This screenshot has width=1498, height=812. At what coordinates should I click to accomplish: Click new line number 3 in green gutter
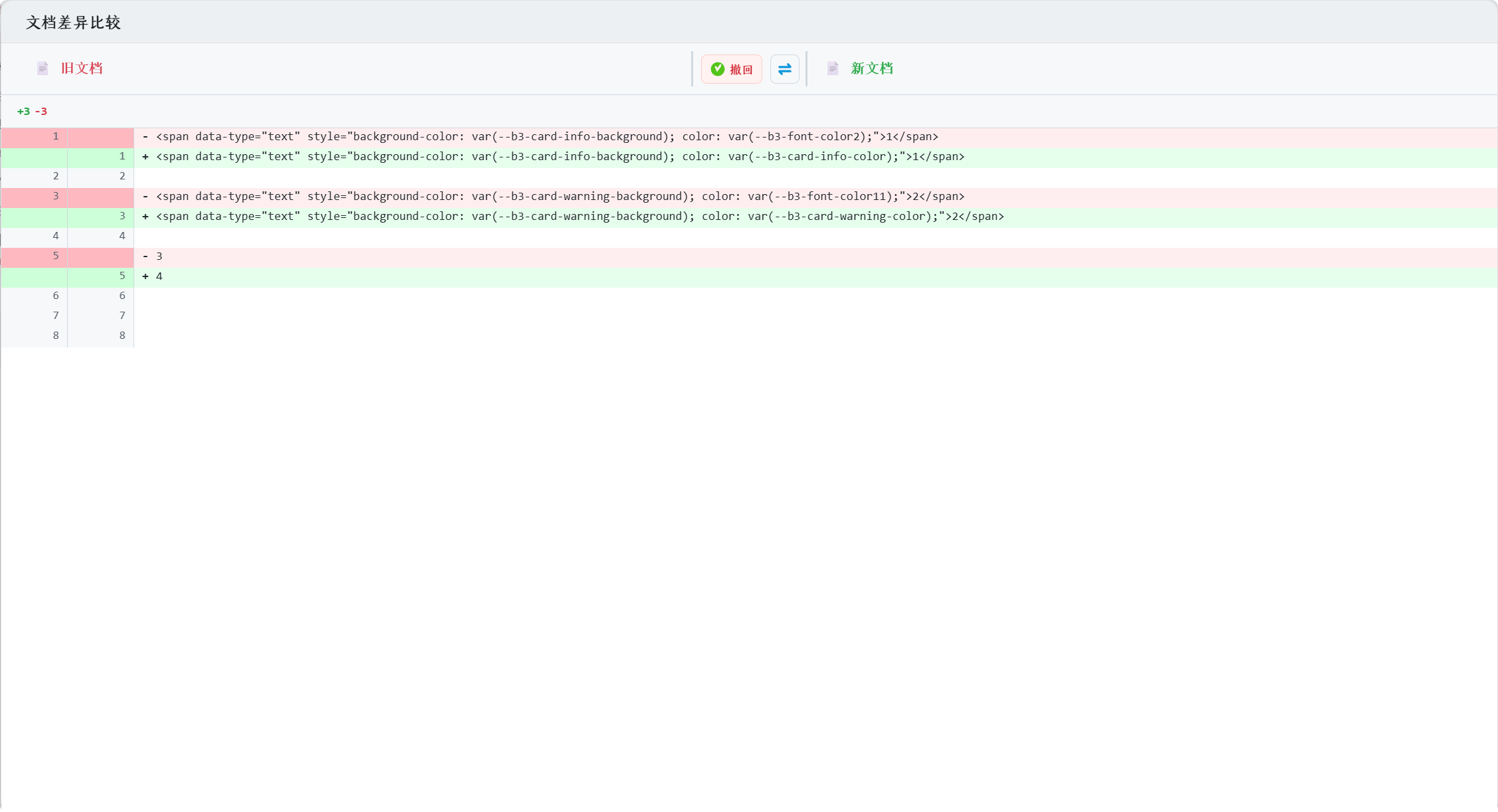[122, 216]
